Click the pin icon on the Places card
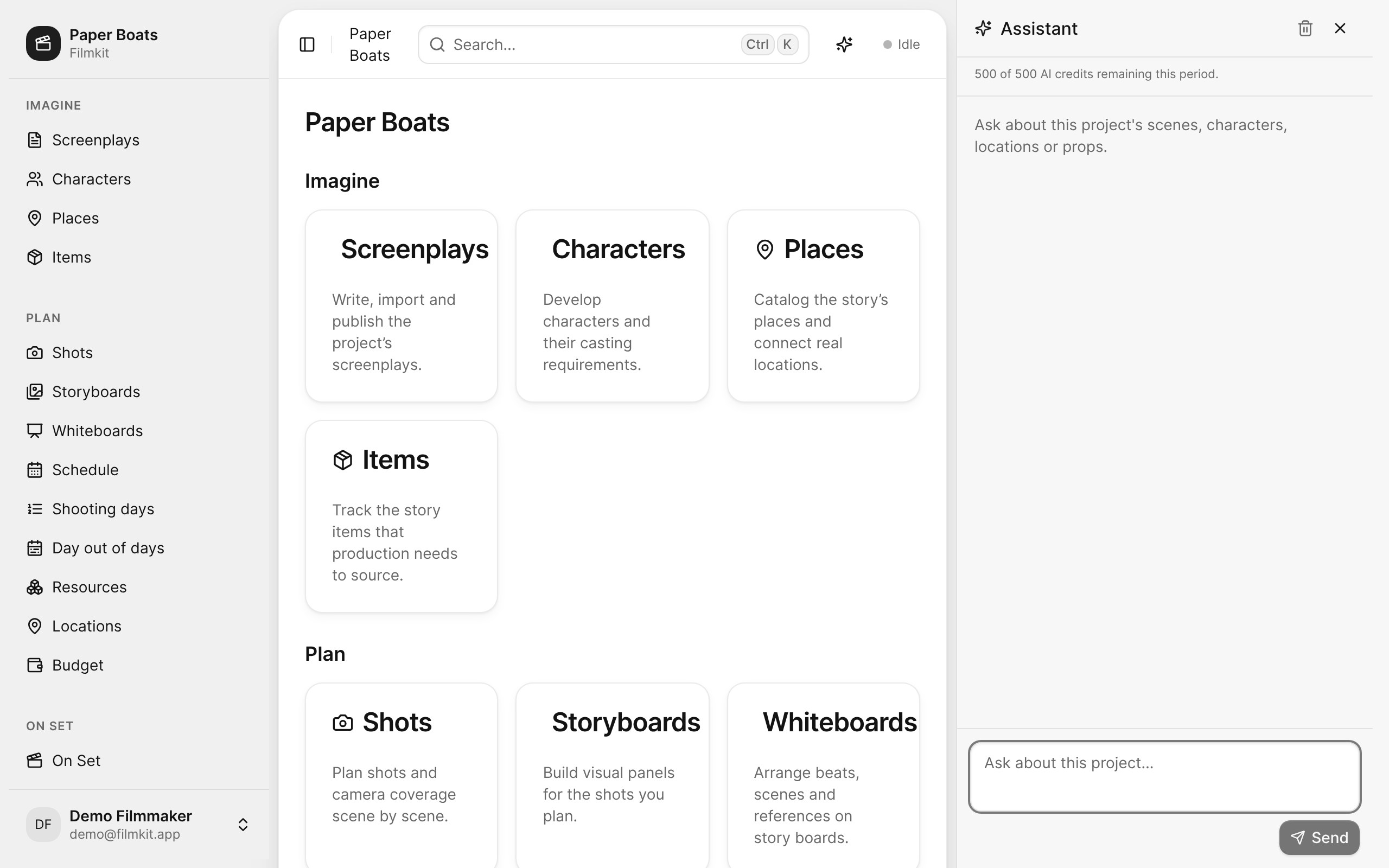The width and height of the screenshot is (1389, 868). pyautogui.click(x=764, y=250)
